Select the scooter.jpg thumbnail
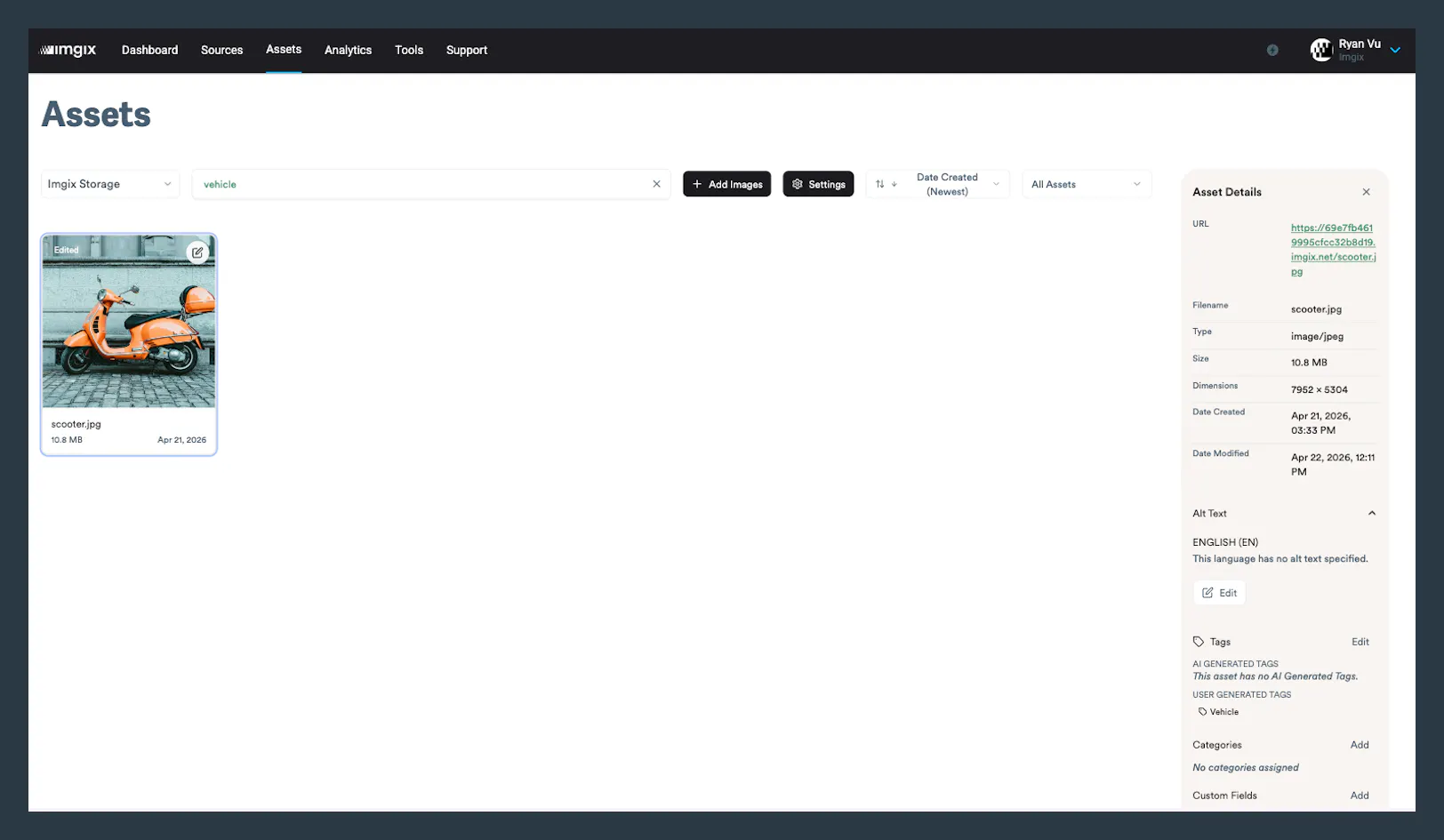1444x840 pixels. (x=128, y=321)
